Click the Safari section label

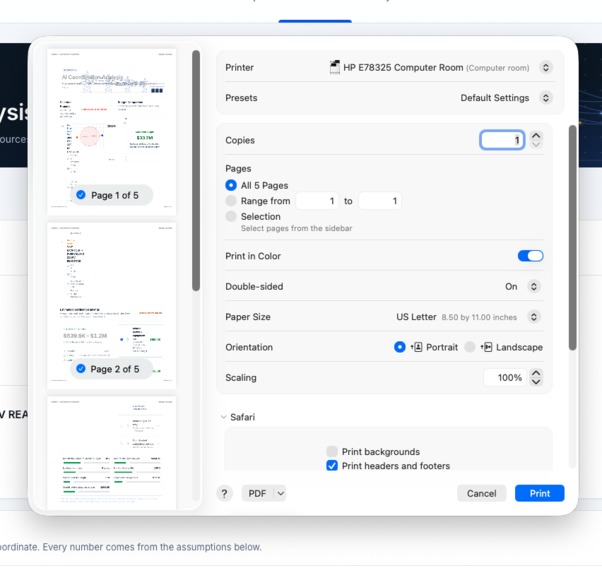pyautogui.click(x=242, y=417)
